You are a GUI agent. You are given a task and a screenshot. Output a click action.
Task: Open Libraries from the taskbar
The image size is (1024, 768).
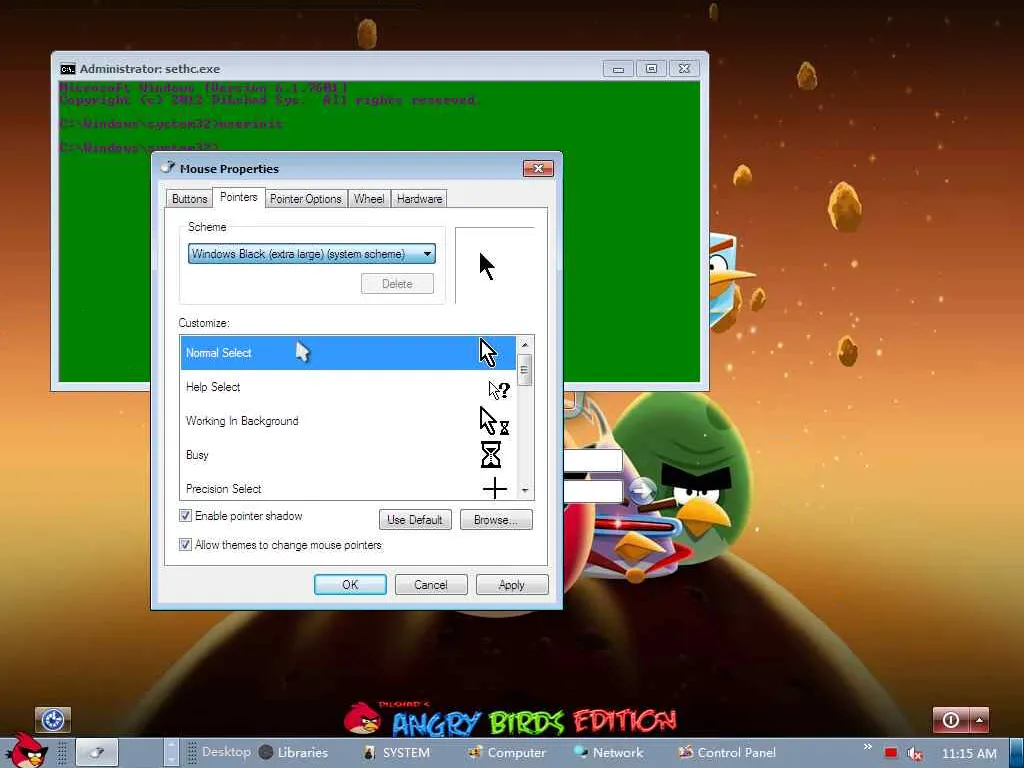(294, 752)
